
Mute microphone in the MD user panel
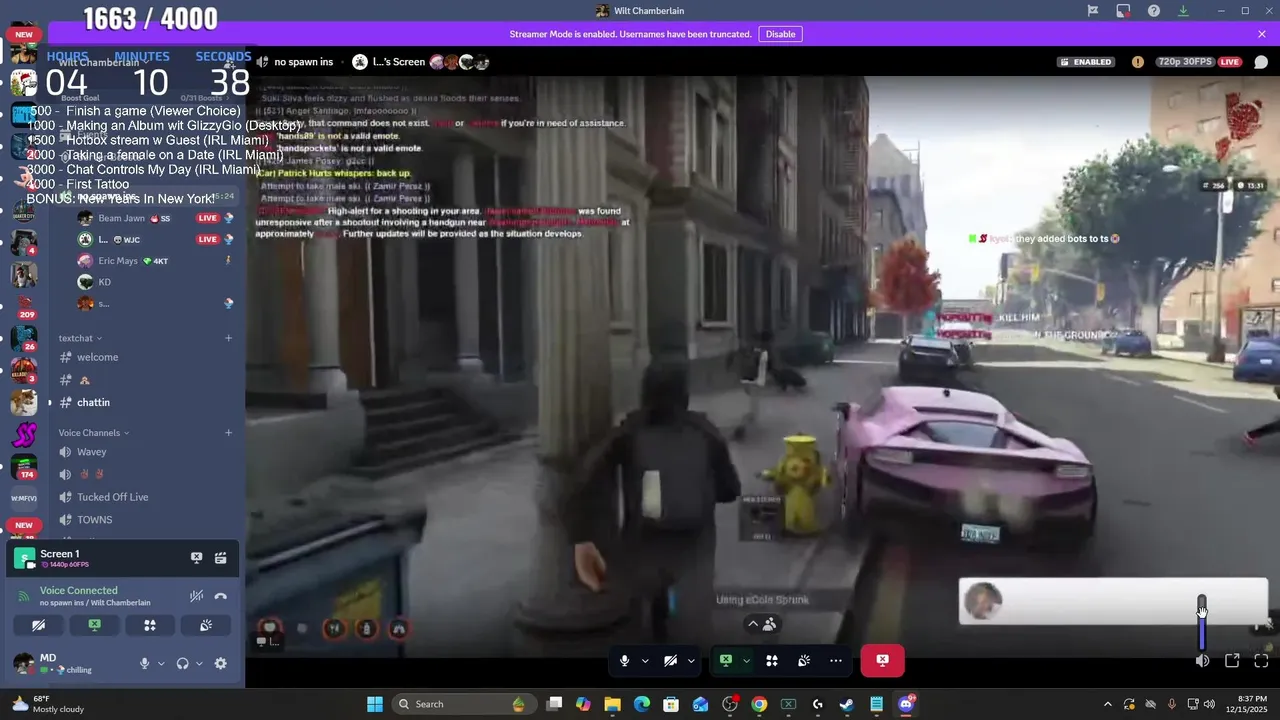[x=144, y=663]
